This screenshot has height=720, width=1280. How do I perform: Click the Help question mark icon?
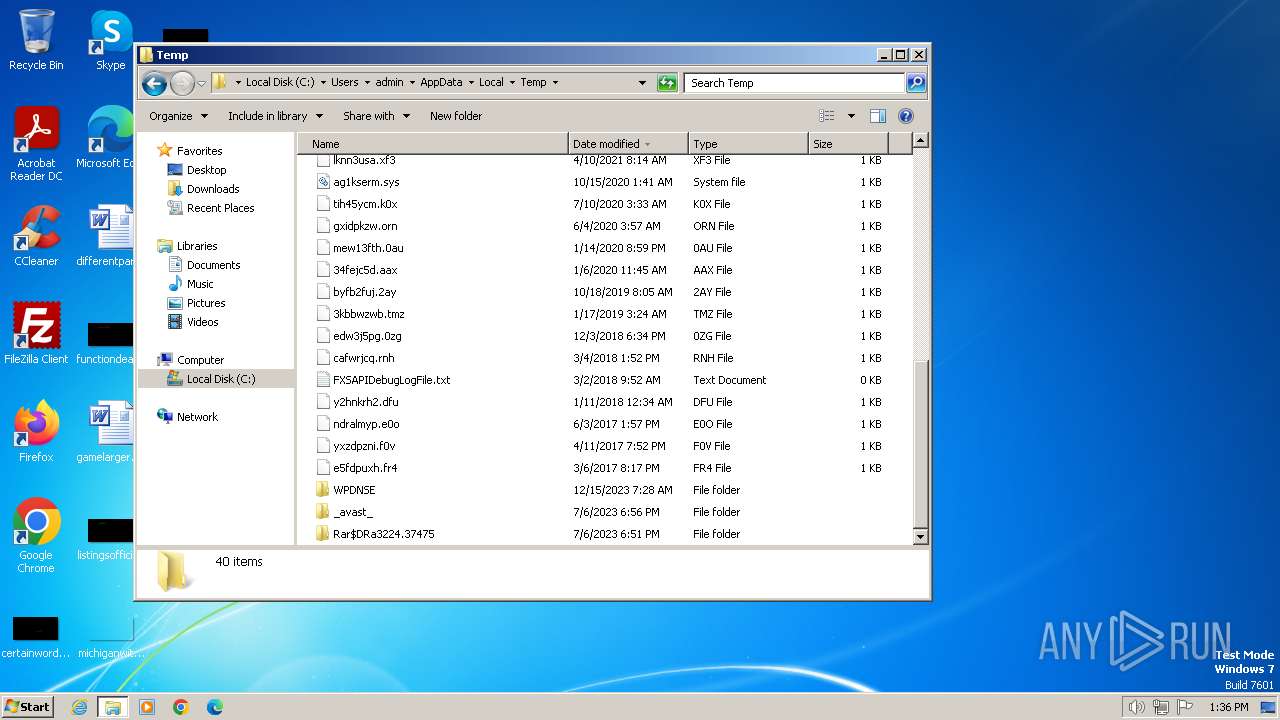click(906, 116)
